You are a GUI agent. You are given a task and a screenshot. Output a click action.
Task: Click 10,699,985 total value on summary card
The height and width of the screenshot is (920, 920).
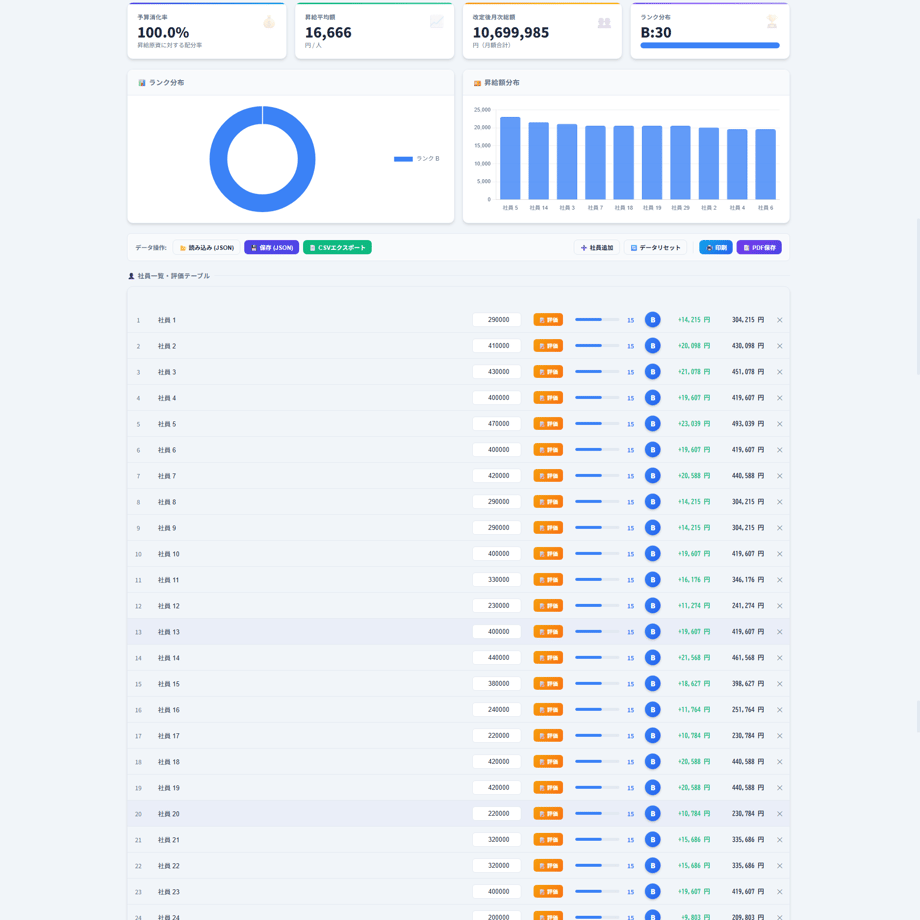tap(511, 33)
